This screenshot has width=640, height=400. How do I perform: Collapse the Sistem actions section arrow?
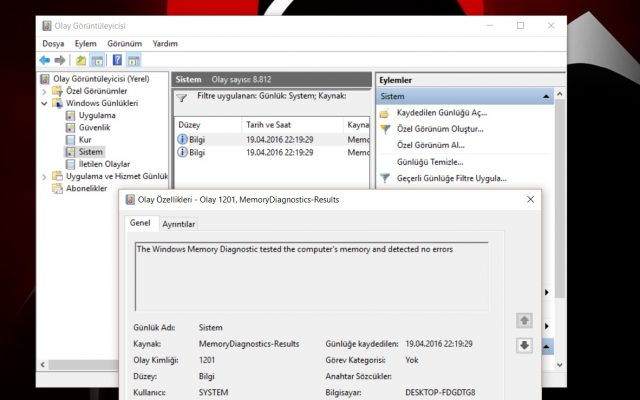546,97
